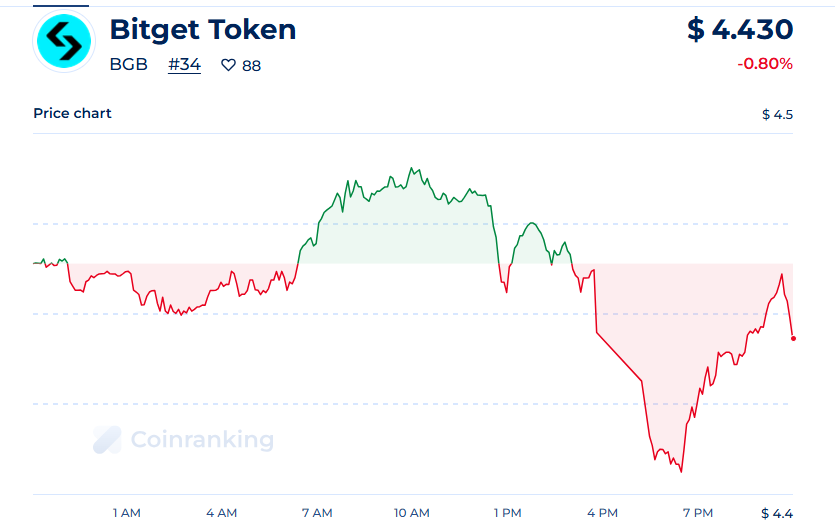Click the red endpoint dot on the chart
Screen dimensions: 835x532
(793, 338)
